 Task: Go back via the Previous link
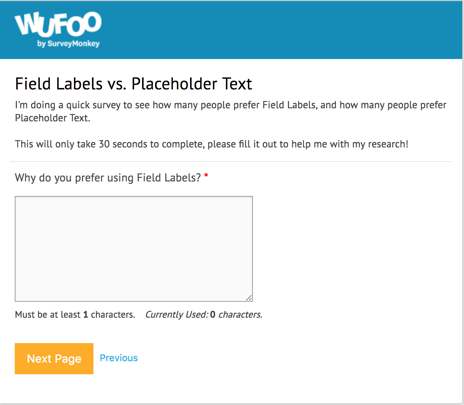119,358
